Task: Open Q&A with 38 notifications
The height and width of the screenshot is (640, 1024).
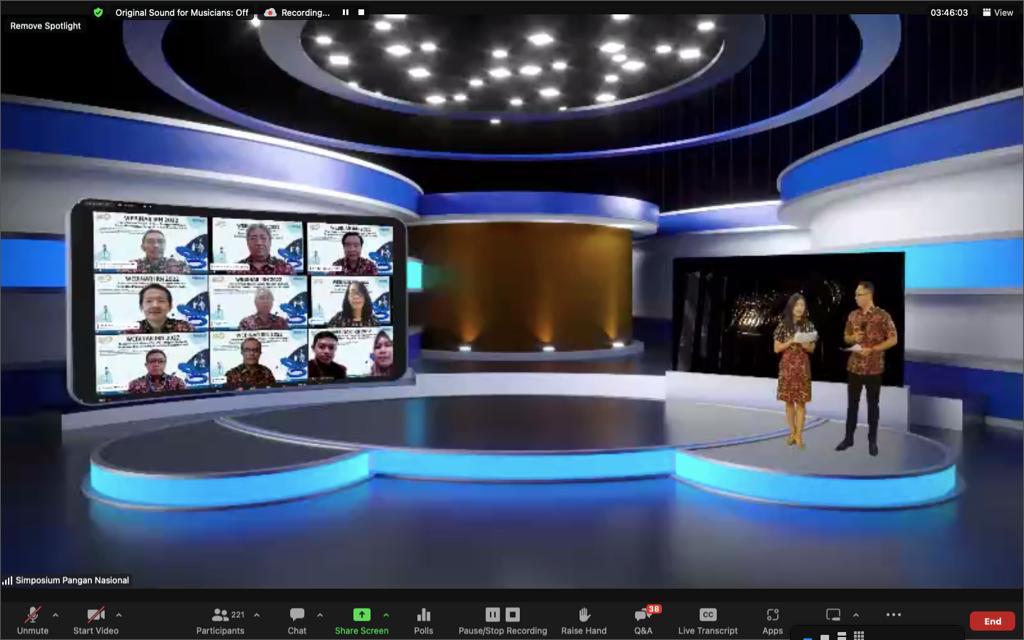Action: [x=643, y=618]
